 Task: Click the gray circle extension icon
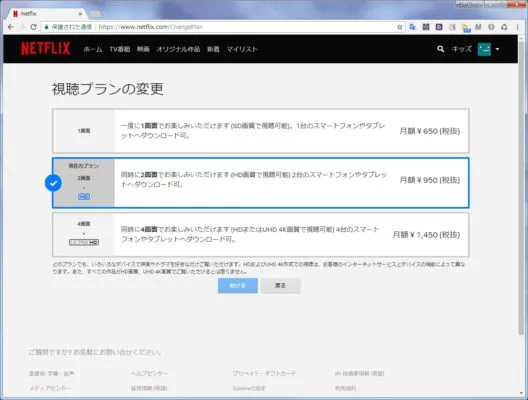pyautogui.click(x=491, y=27)
